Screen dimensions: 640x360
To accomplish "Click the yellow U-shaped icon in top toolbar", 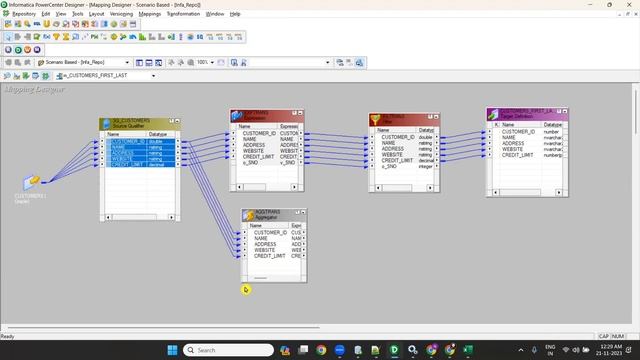I will (47, 24).
